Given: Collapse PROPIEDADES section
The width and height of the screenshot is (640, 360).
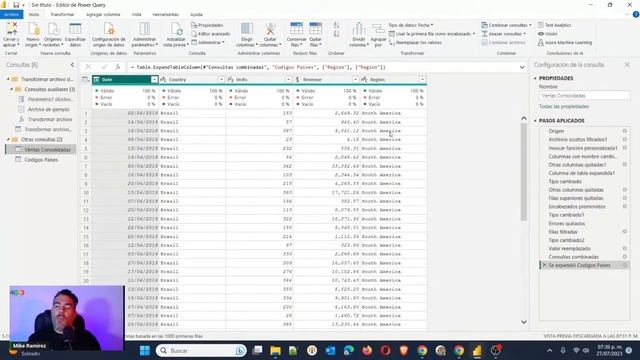Looking at the screenshot, I should click(536, 78).
